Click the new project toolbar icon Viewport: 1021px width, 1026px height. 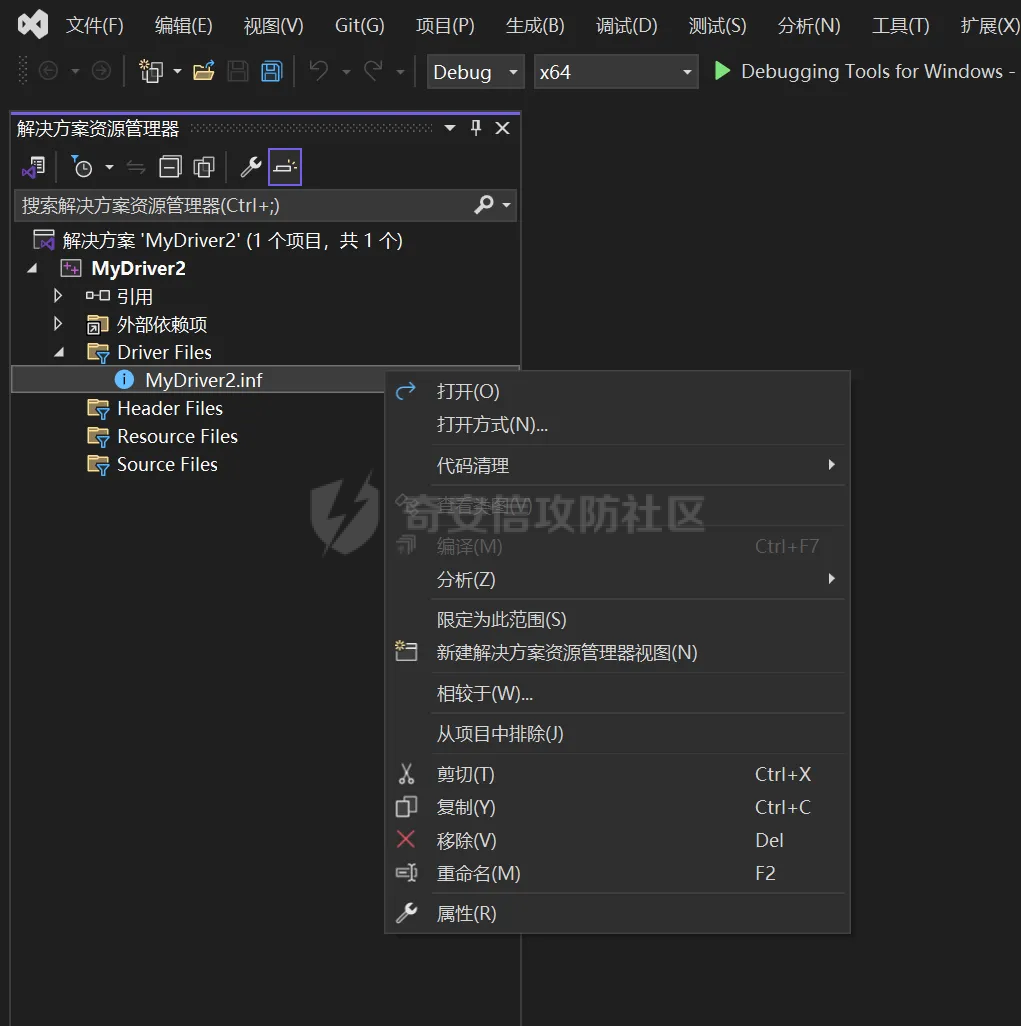click(x=151, y=71)
